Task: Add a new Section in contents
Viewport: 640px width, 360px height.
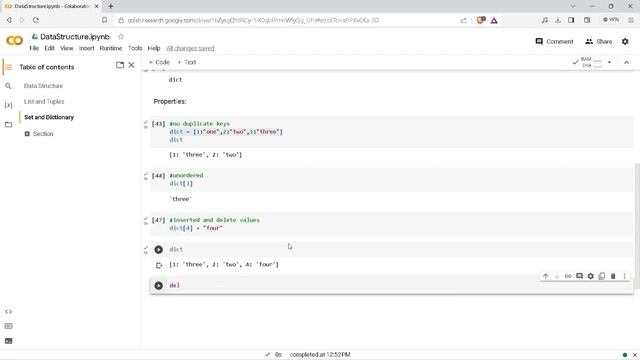Action: pos(39,134)
